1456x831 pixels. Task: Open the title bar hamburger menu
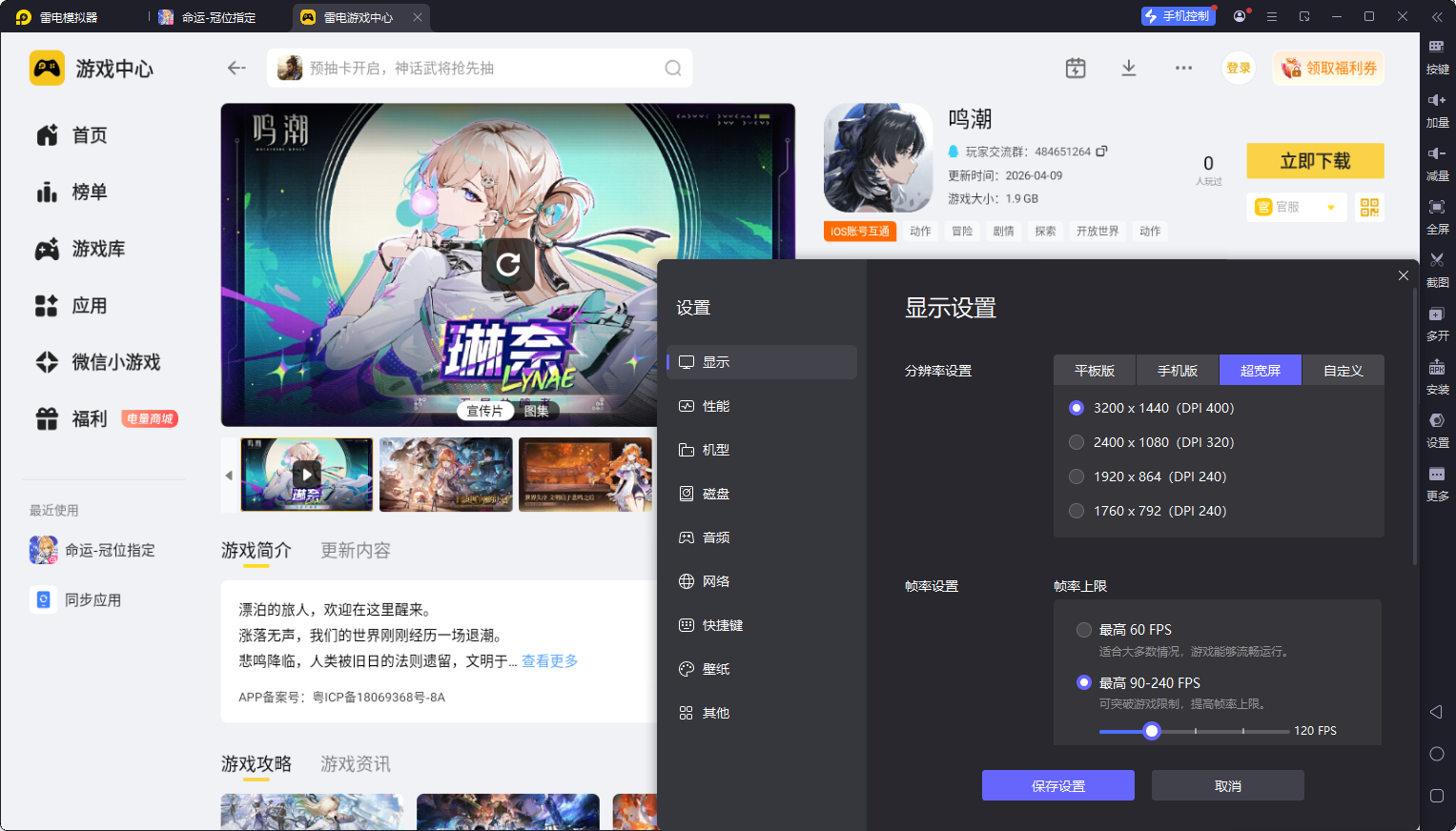1272,16
